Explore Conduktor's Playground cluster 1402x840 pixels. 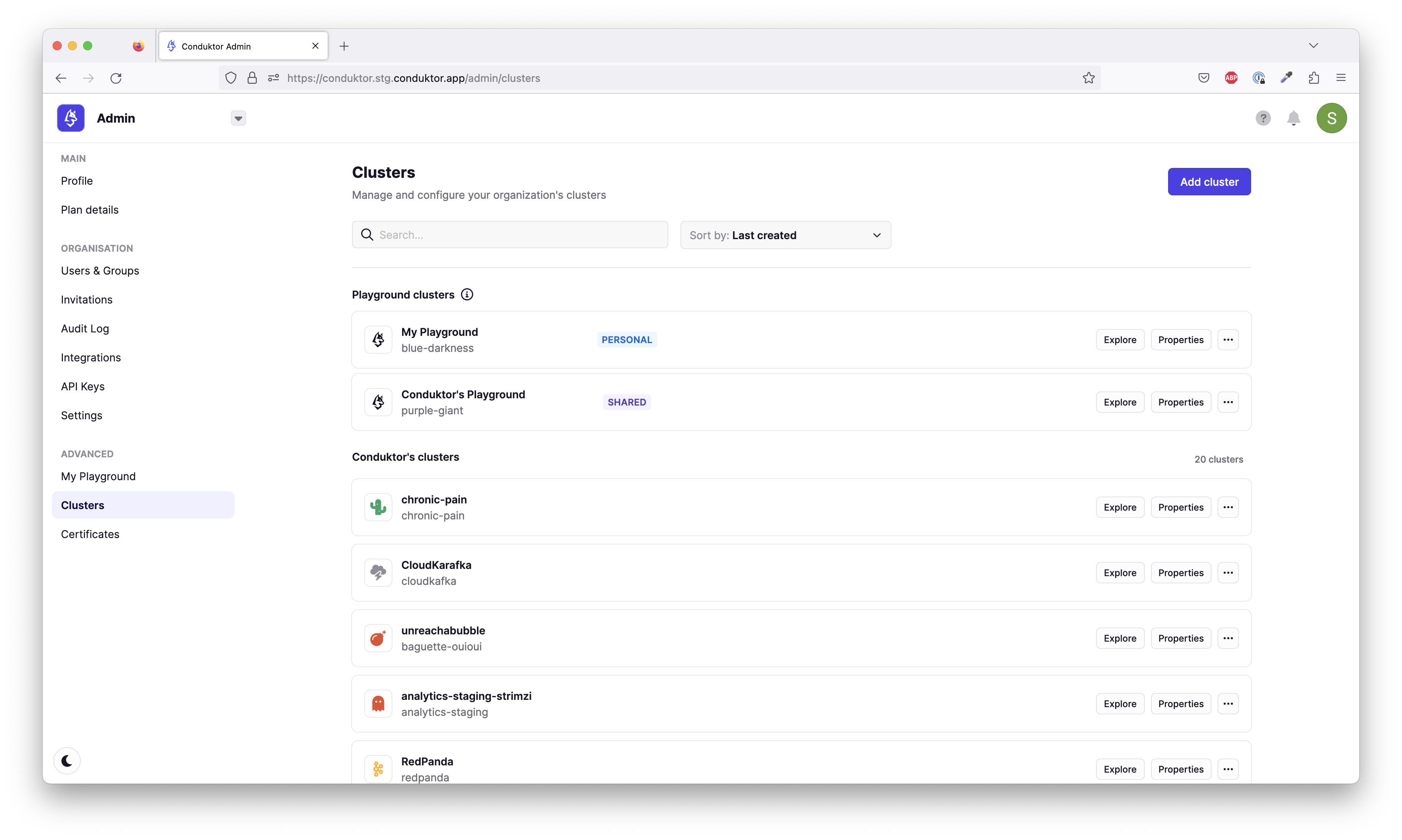pyautogui.click(x=1119, y=402)
